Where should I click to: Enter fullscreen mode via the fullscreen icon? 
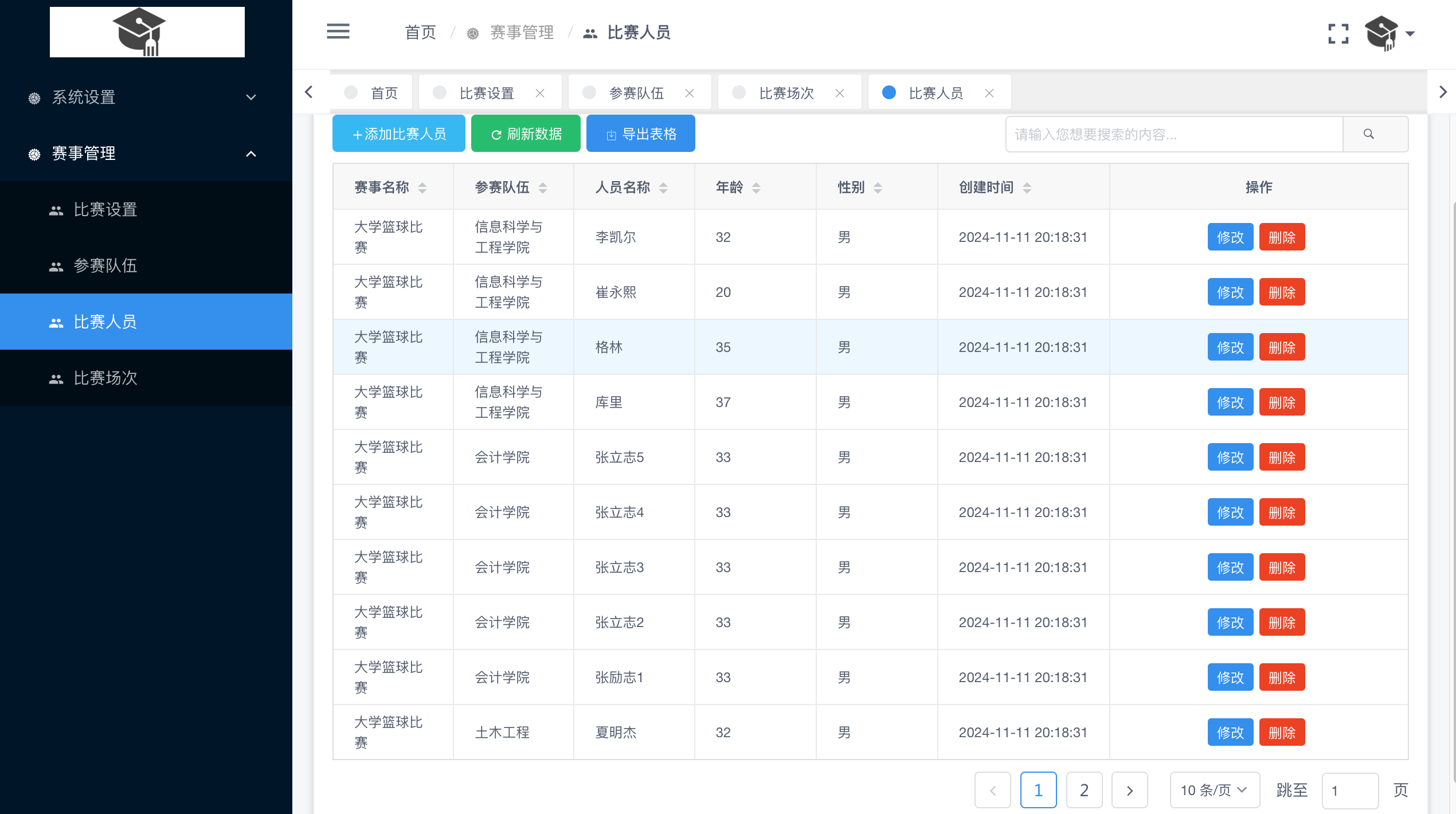pyautogui.click(x=1338, y=33)
